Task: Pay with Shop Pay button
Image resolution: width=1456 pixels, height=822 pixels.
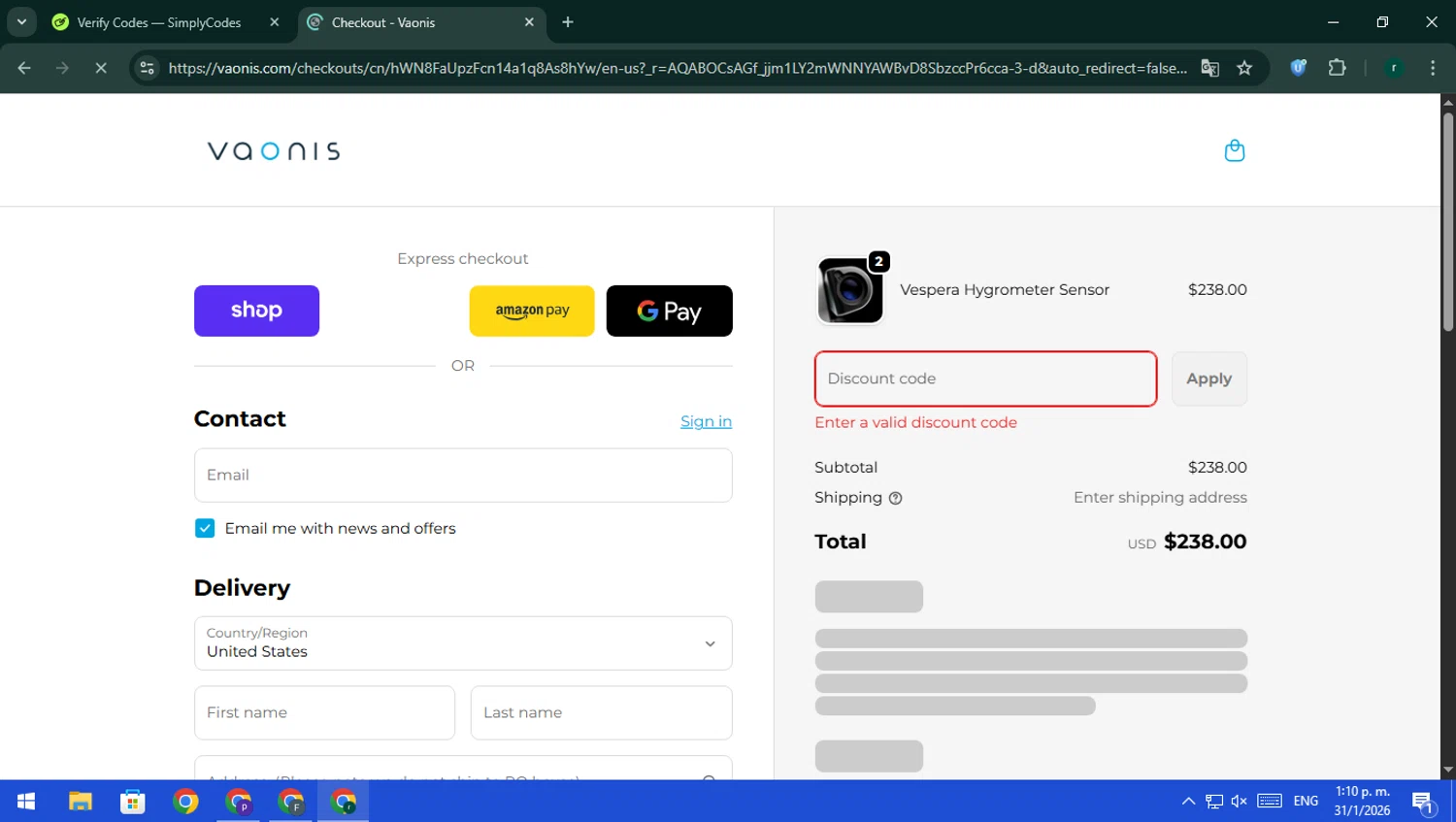Action: click(x=256, y=311)
